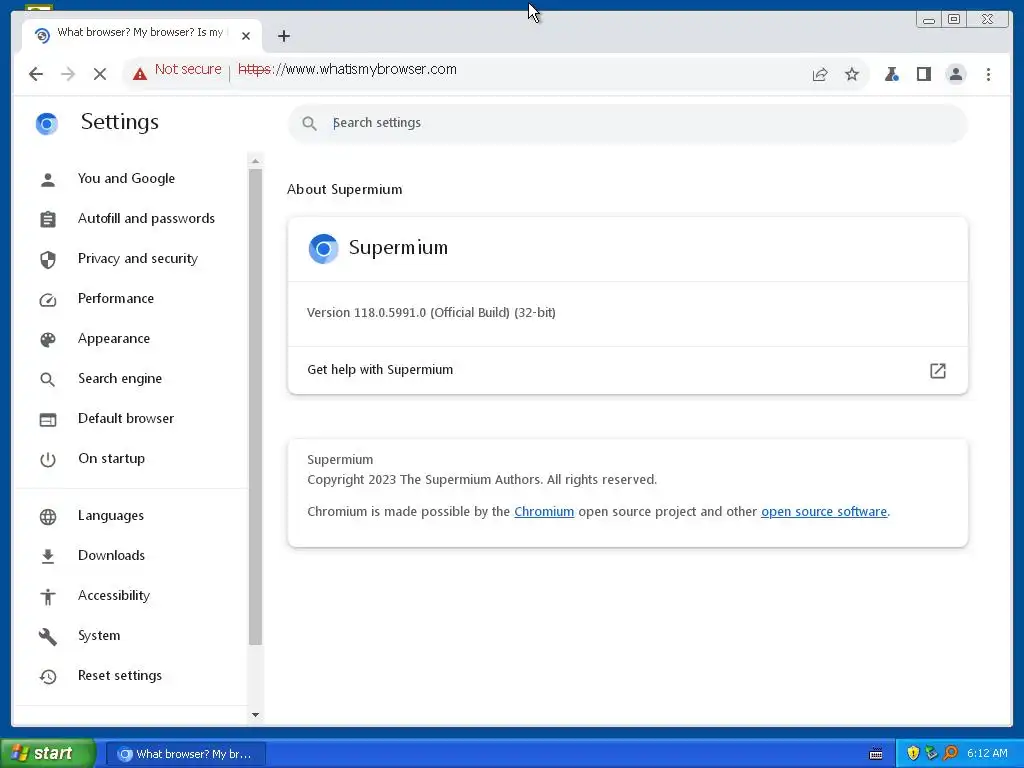This screenshot has width=1024, height=768.
Task: Open Get help with Supermium
Action: [x=628, y=370]
